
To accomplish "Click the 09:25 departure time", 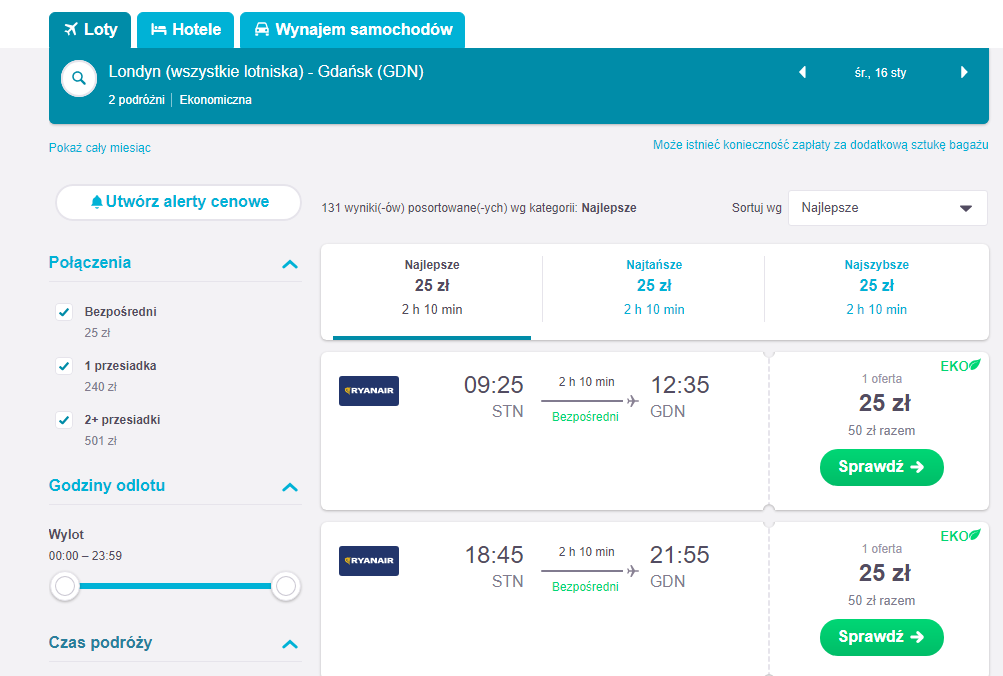I will pos(494,385).
